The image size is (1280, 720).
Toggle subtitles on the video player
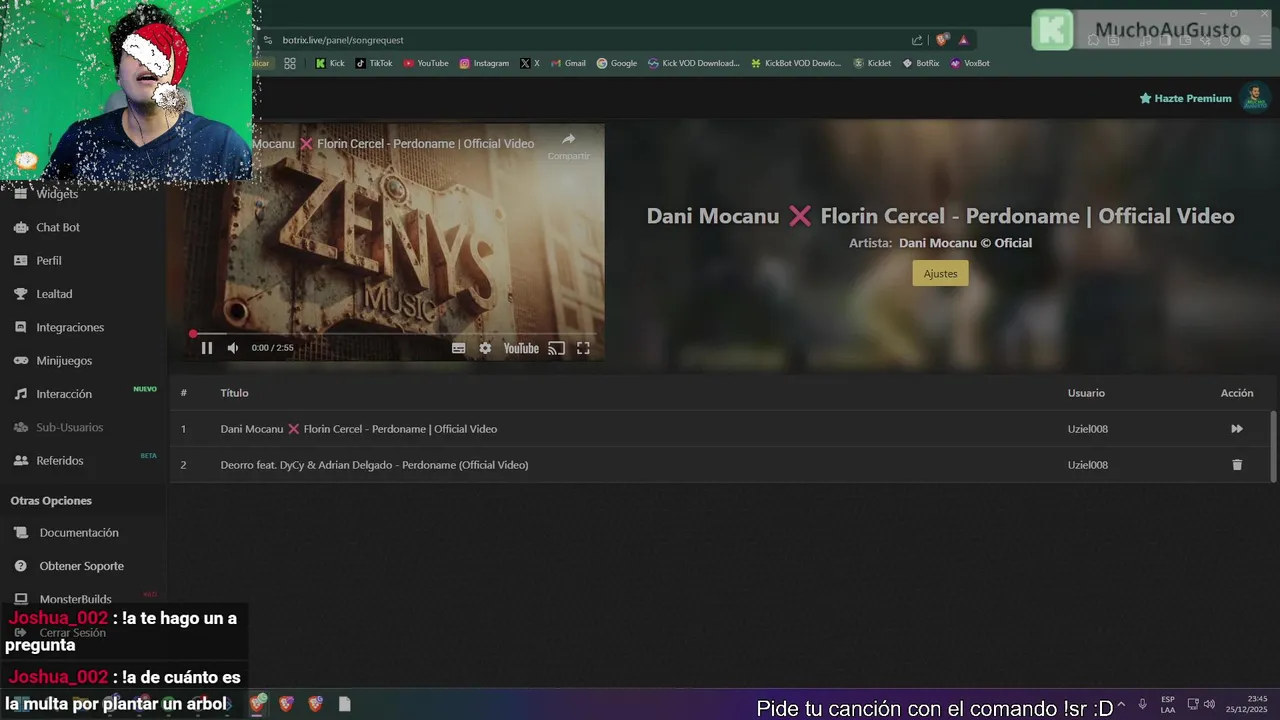tap(458, 348)
